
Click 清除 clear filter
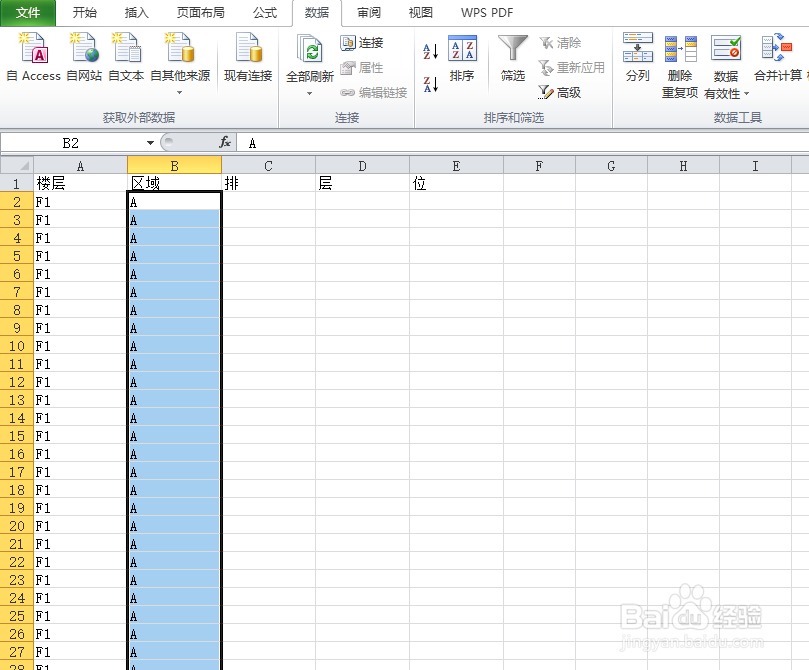coord(560,43)
